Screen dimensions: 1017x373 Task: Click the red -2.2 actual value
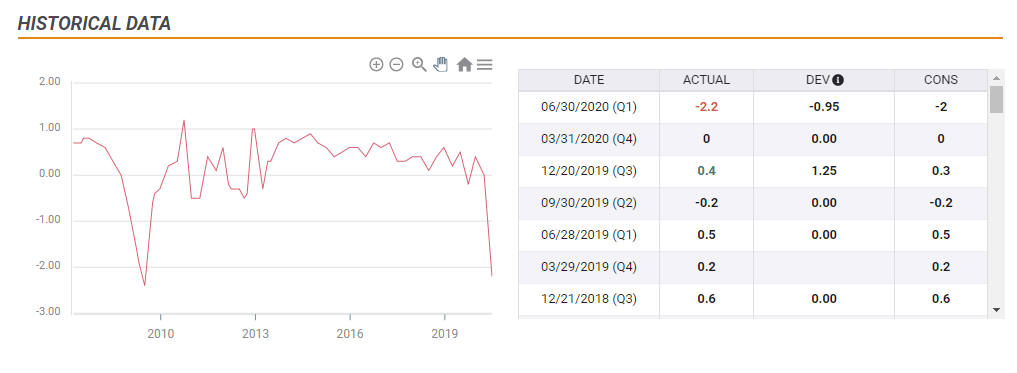pos(706,107)
